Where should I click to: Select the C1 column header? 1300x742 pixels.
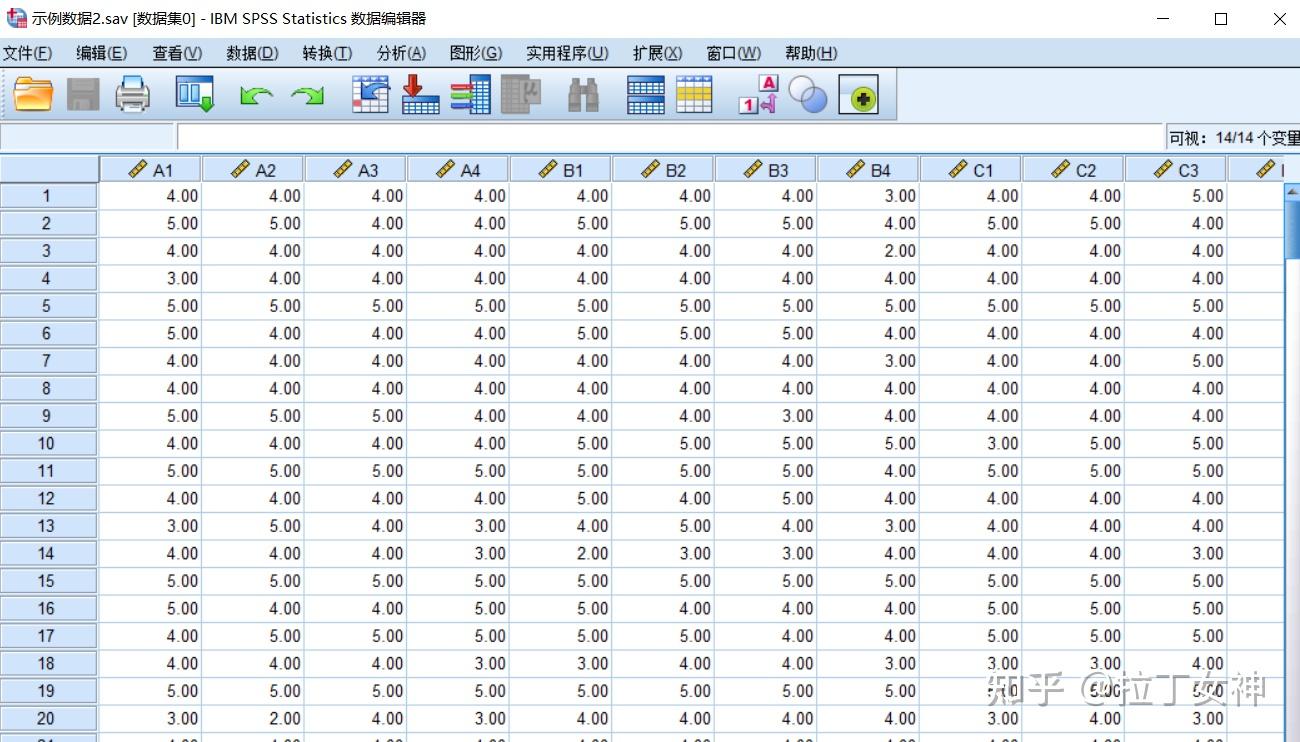(971, 170)
